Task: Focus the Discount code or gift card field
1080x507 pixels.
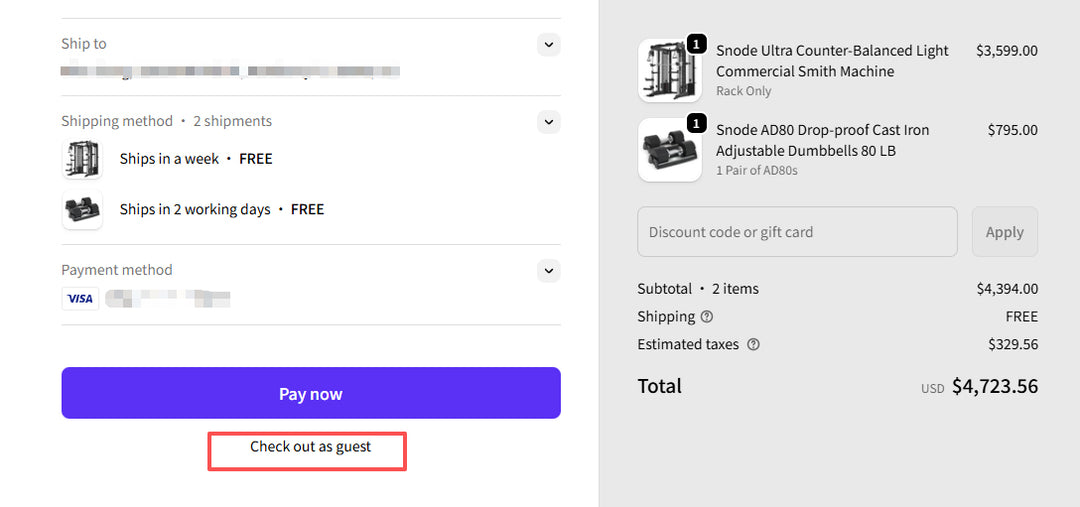Action: [x=797, y=232]
